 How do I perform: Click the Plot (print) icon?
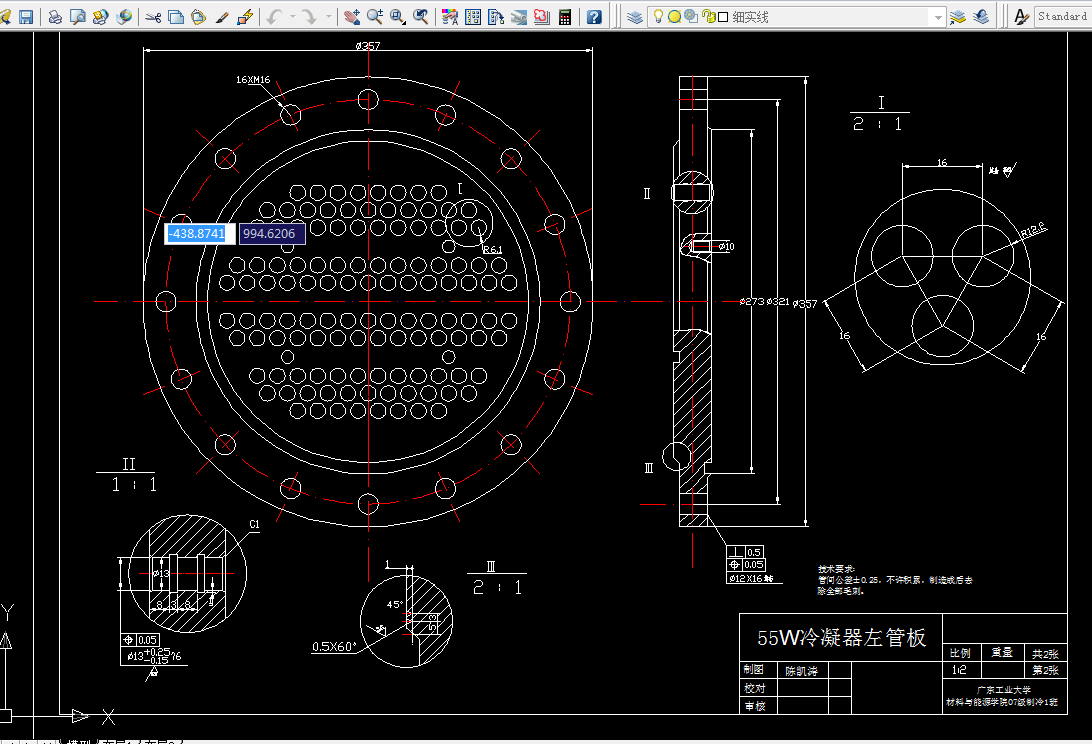pyautogui.click(x=55, y=17)
